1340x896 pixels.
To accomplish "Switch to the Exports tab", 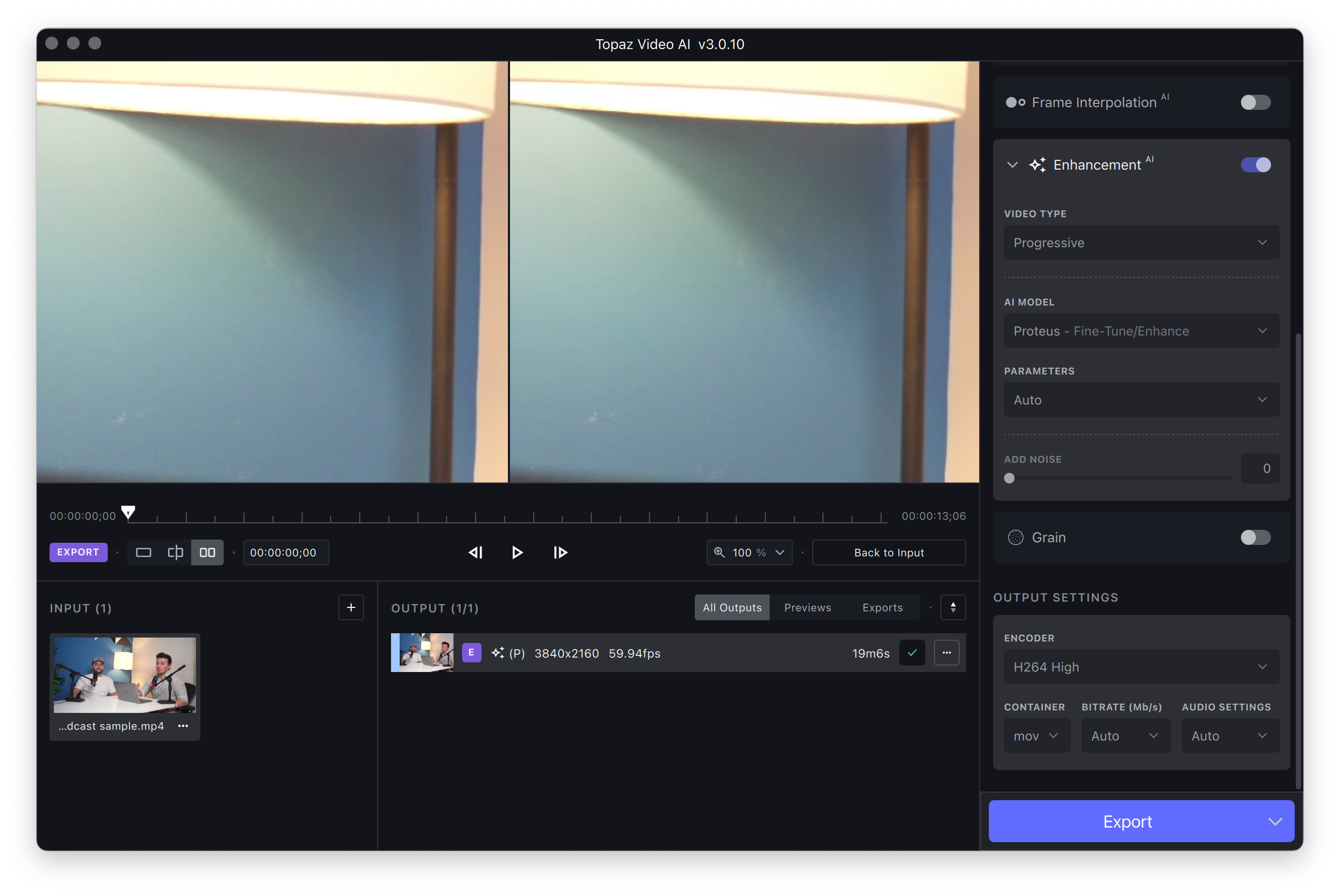I will click(x=882, y=607).
